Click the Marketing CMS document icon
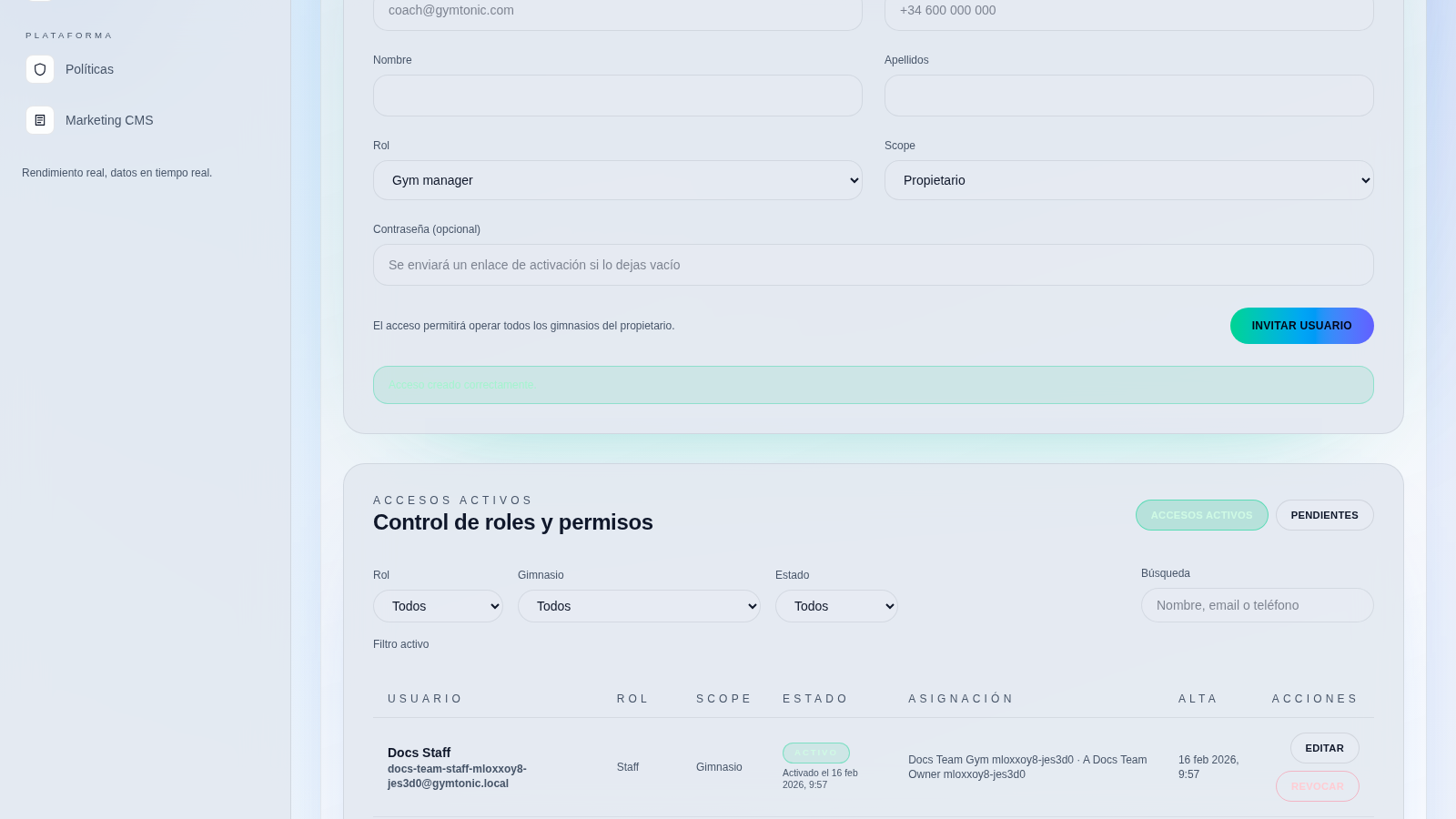This screenshot has width=1456, height=819. (40, 120)
